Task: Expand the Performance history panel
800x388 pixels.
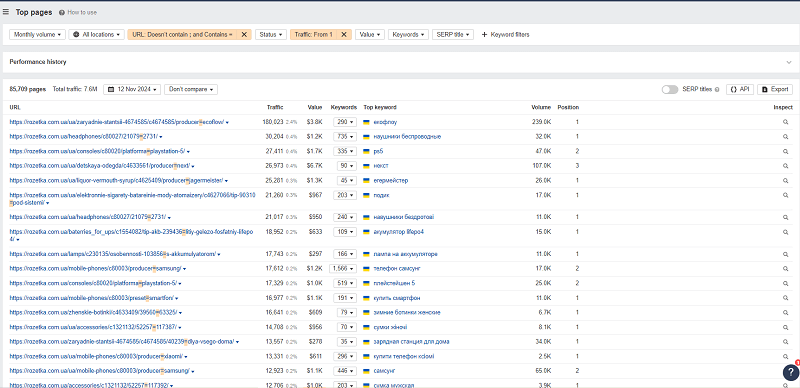Action: 788,62
